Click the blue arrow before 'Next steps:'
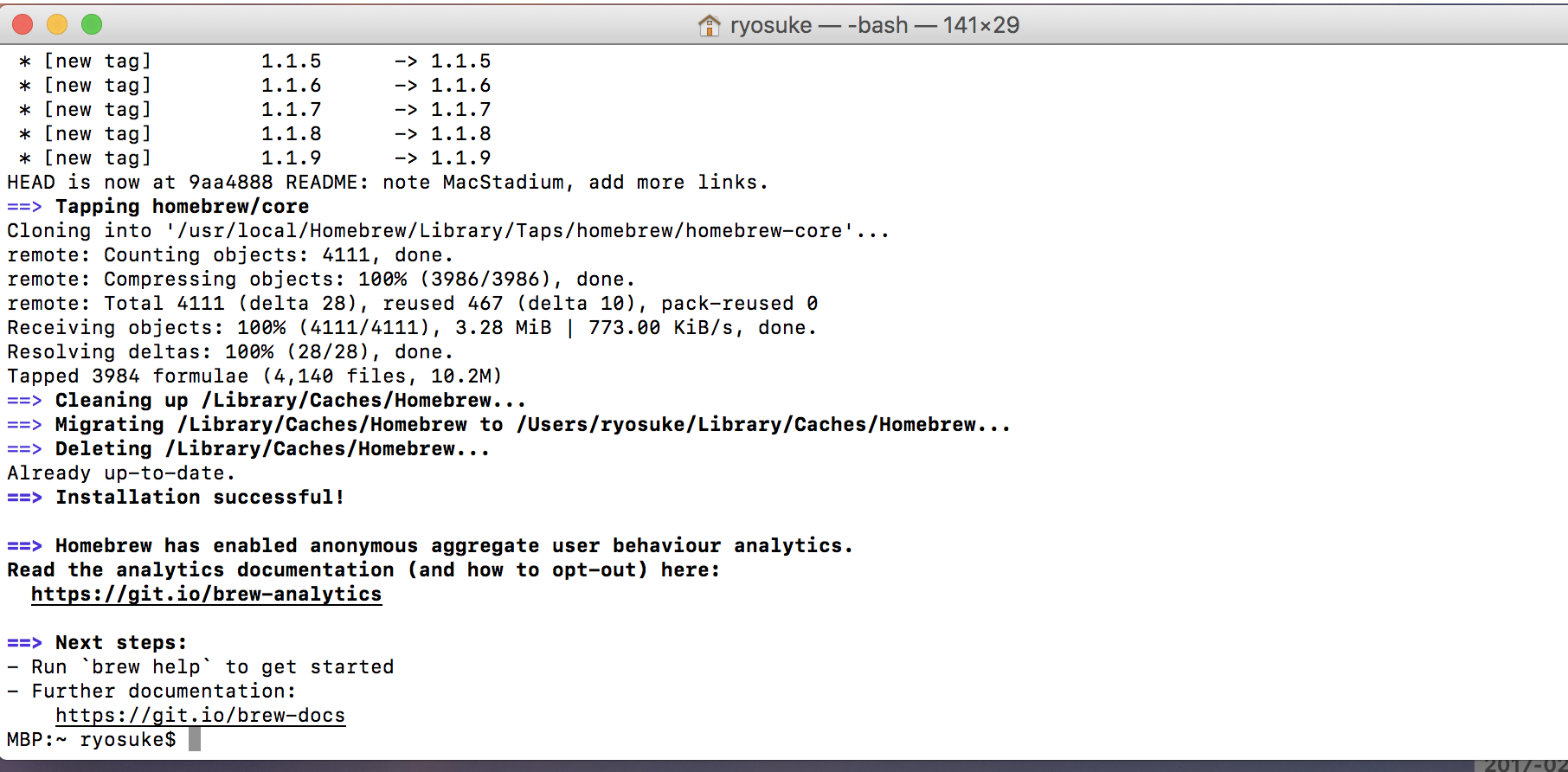The width and height of the screenshot is (1568, 772). [x=24, y=643]
